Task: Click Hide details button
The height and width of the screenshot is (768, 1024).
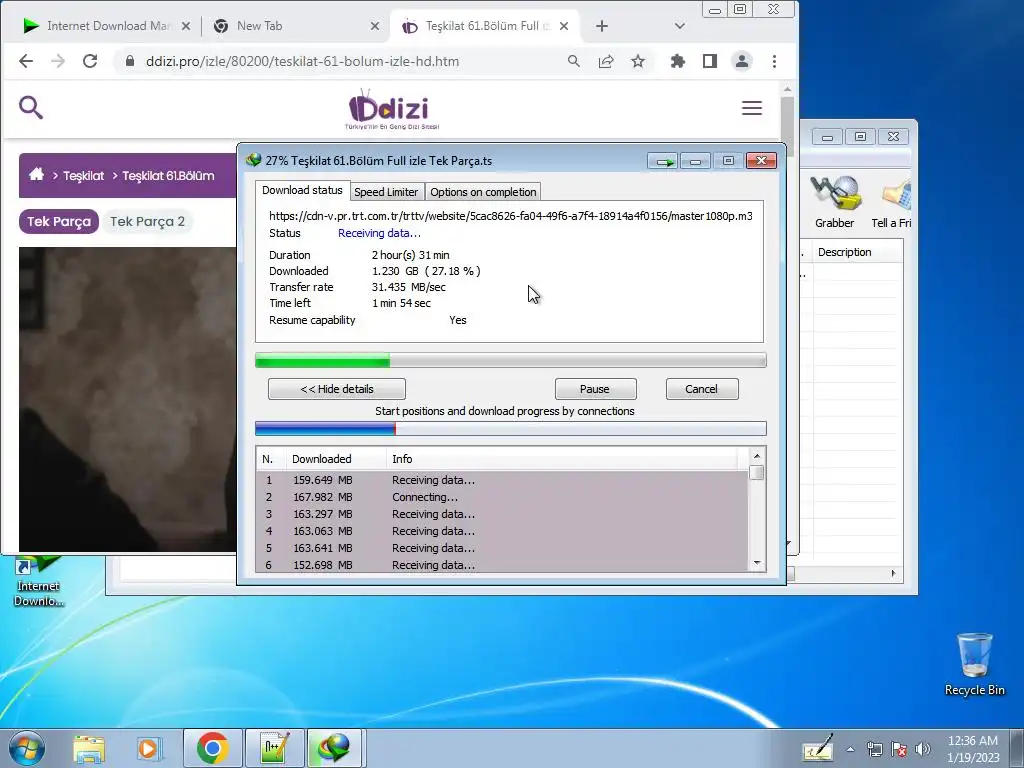Action: pos(337,389)
